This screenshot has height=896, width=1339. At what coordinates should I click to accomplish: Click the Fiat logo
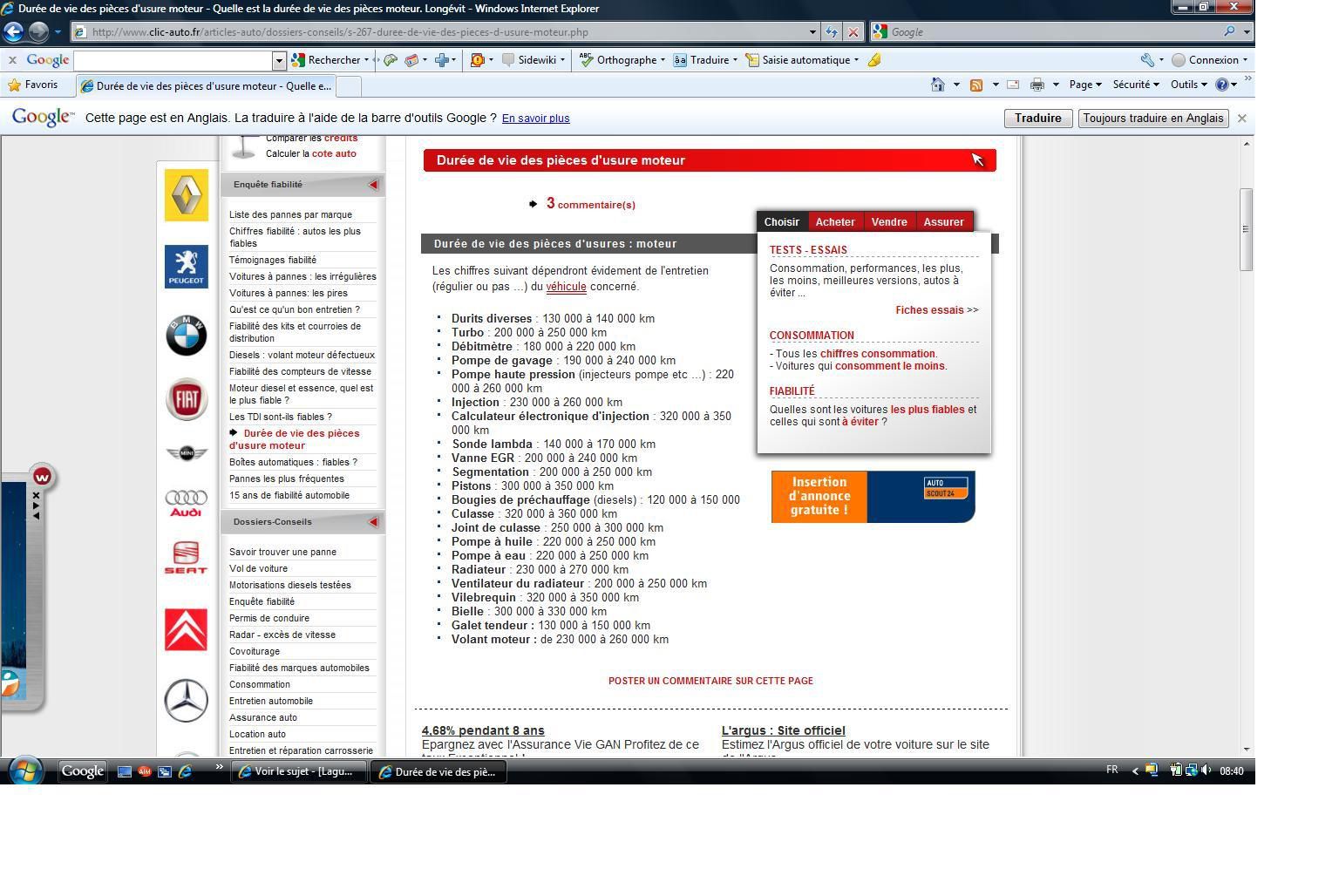pos(187,399)
